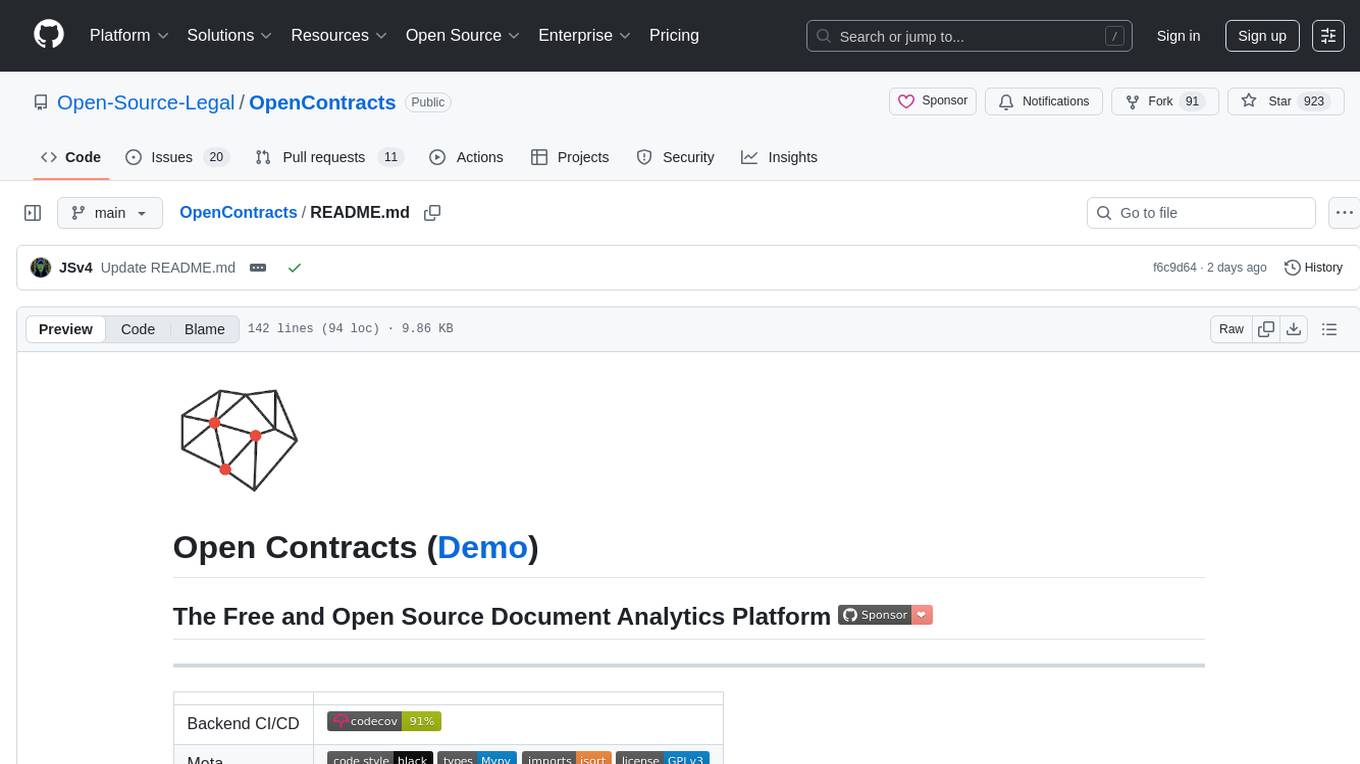1360x764 pixels.
Task: Expand the Resources menu
Action: point(339,35)
